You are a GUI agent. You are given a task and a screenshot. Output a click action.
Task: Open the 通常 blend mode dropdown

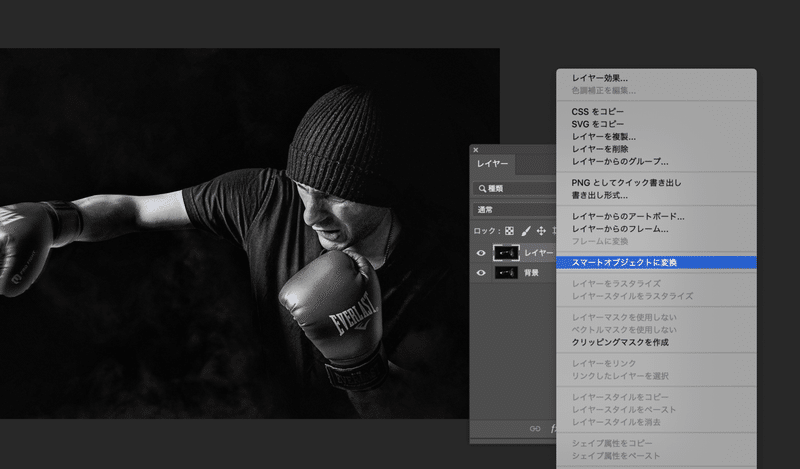pos(514,210)
